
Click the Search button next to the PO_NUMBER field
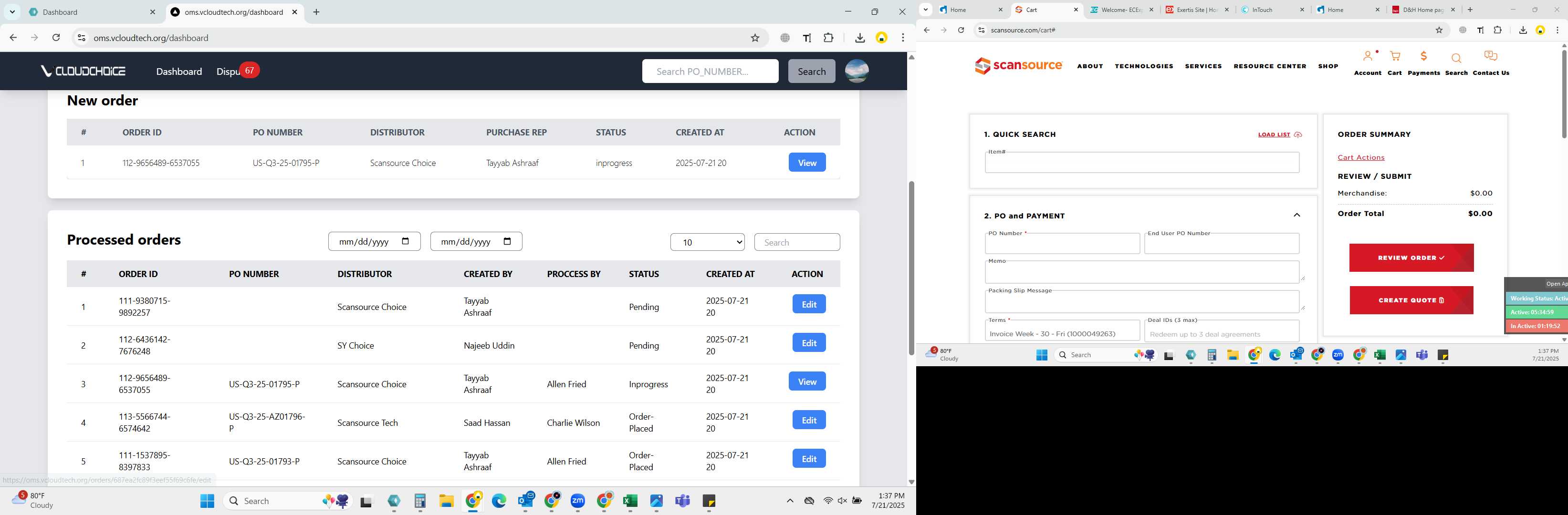tap(811, 71)
